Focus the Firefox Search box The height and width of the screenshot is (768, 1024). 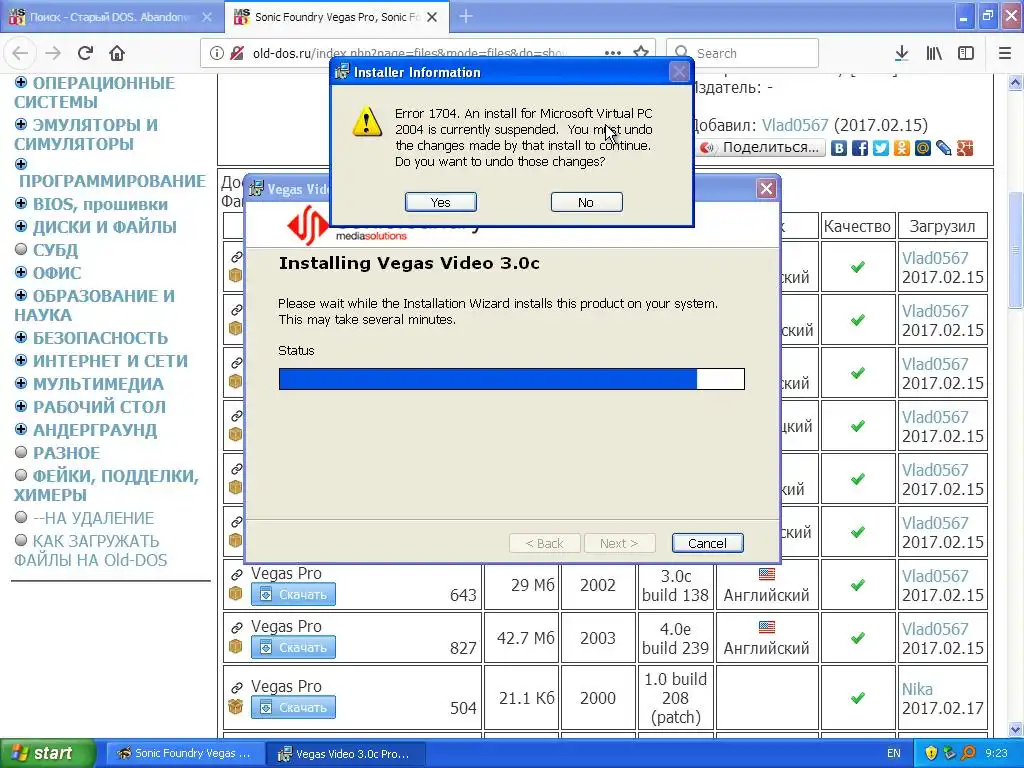coord(743,54)
